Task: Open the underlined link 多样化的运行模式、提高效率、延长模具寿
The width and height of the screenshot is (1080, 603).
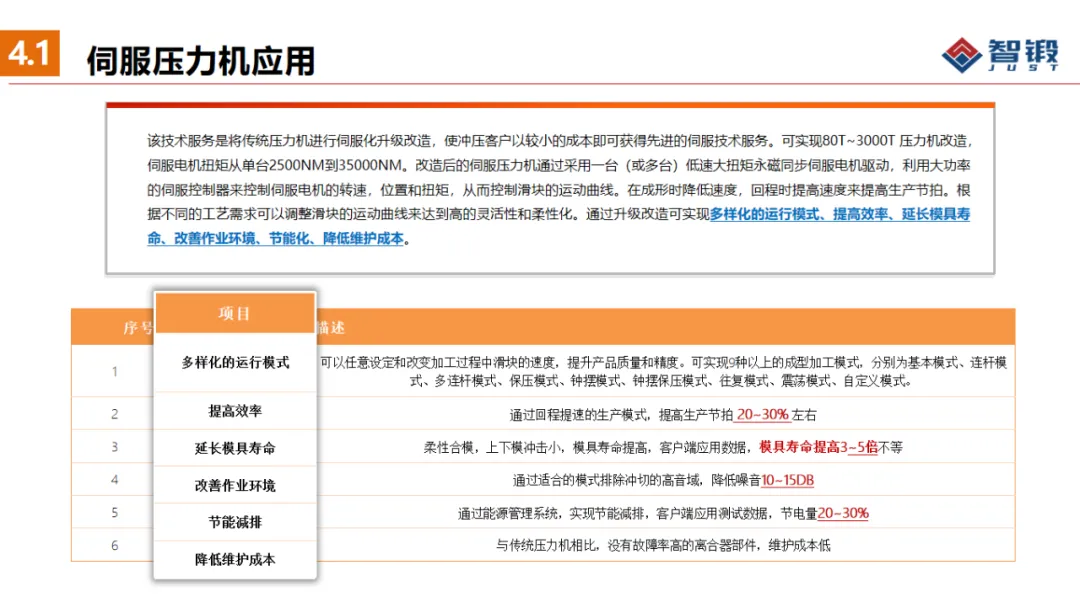Action: click(840, 214)
